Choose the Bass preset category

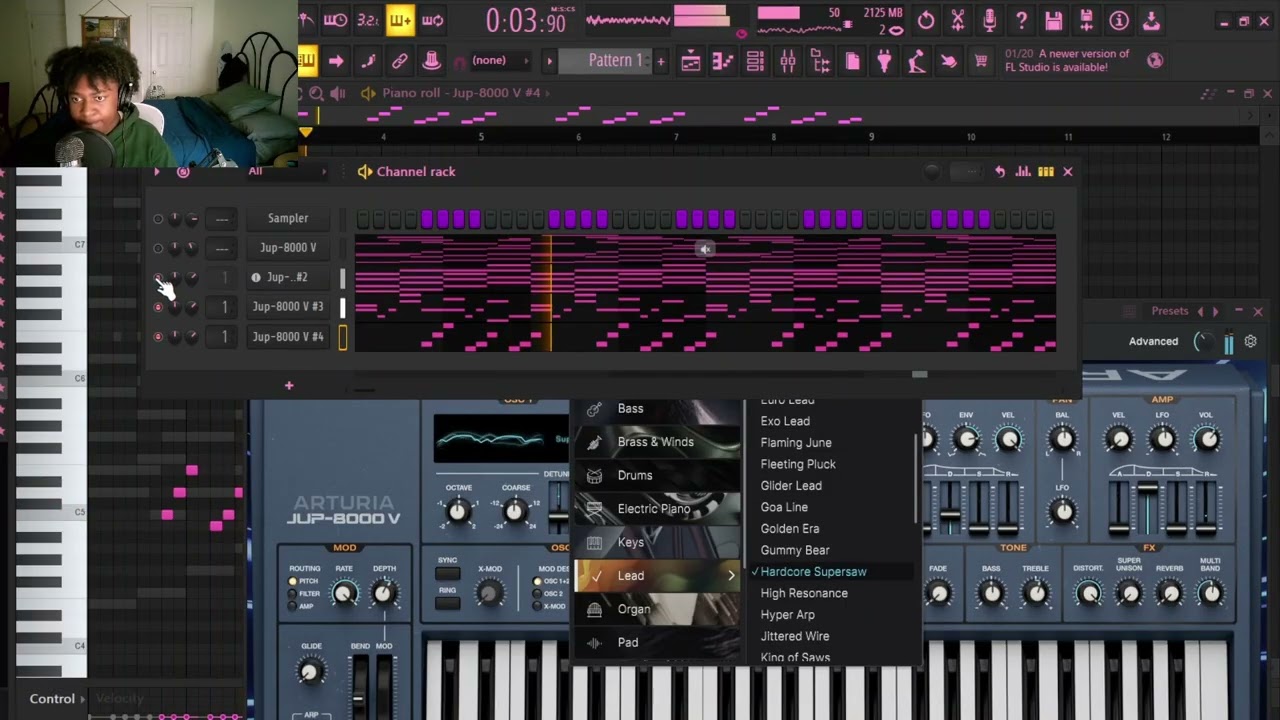click(657, 409)
